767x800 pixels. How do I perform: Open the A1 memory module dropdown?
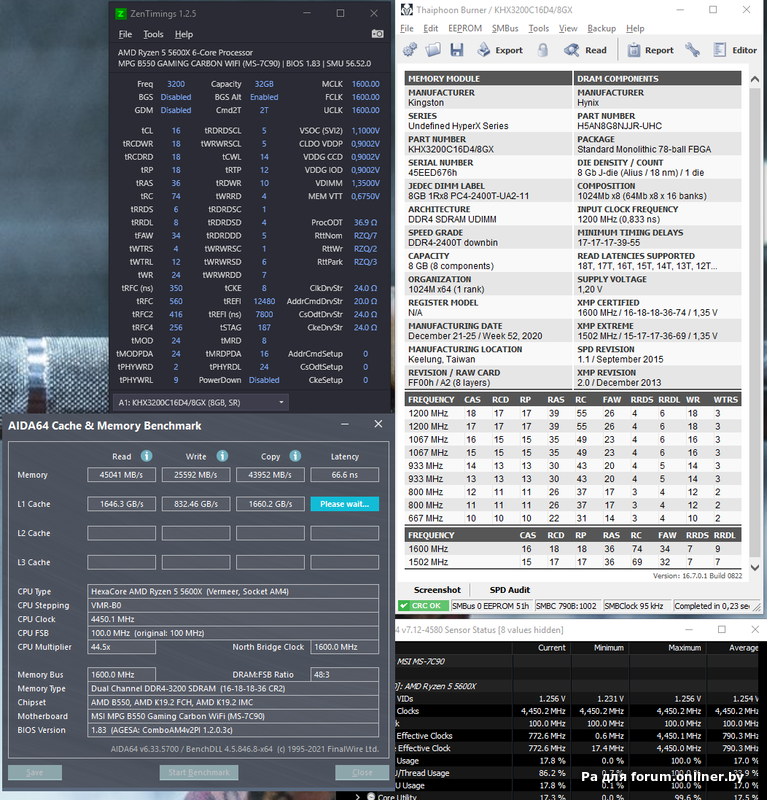[x=202, y=402]
